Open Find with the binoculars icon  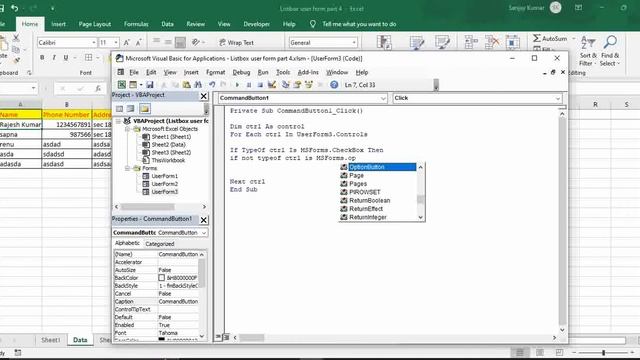point(198,84)
